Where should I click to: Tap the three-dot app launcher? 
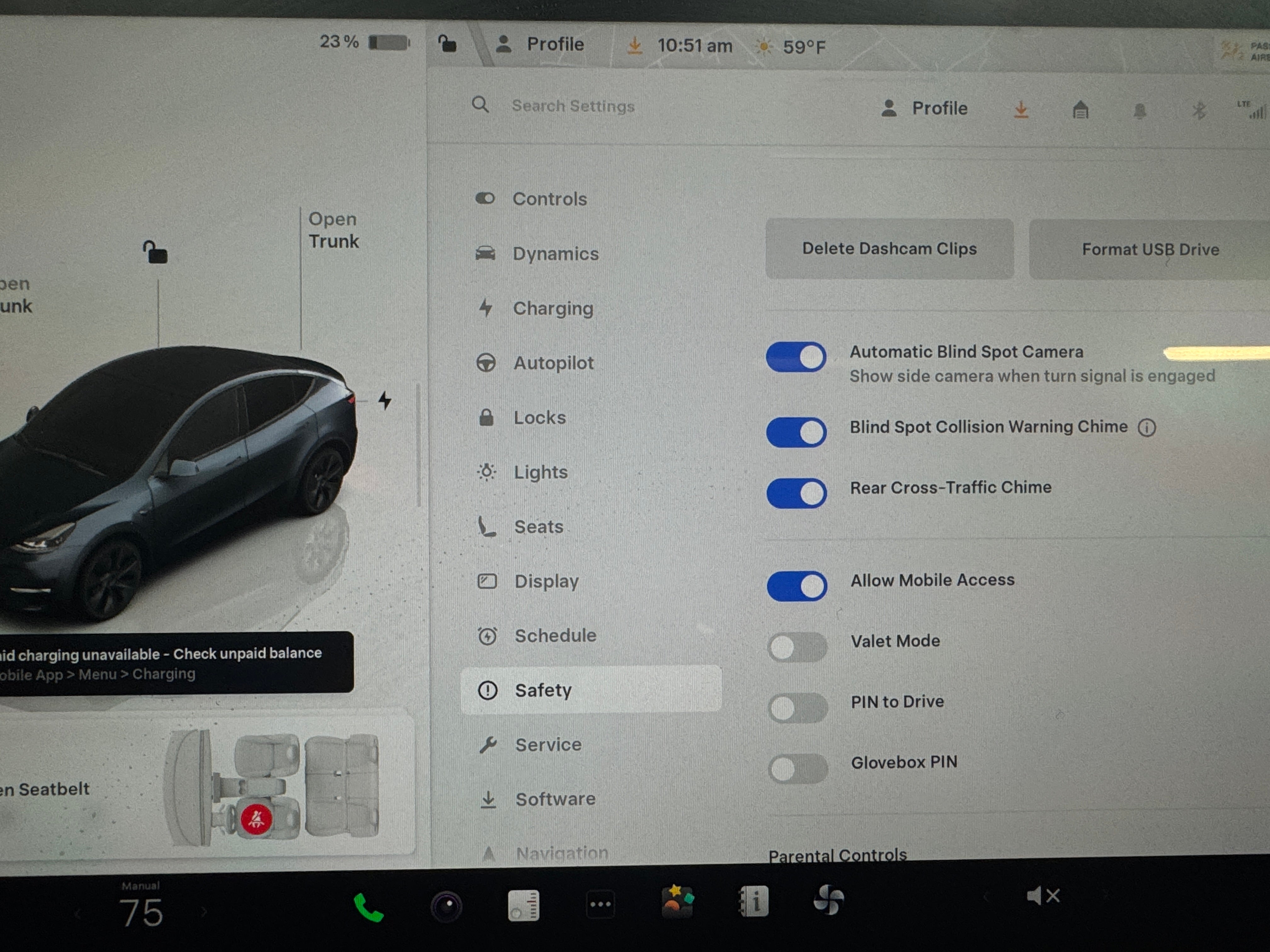(x=600, y=905)
